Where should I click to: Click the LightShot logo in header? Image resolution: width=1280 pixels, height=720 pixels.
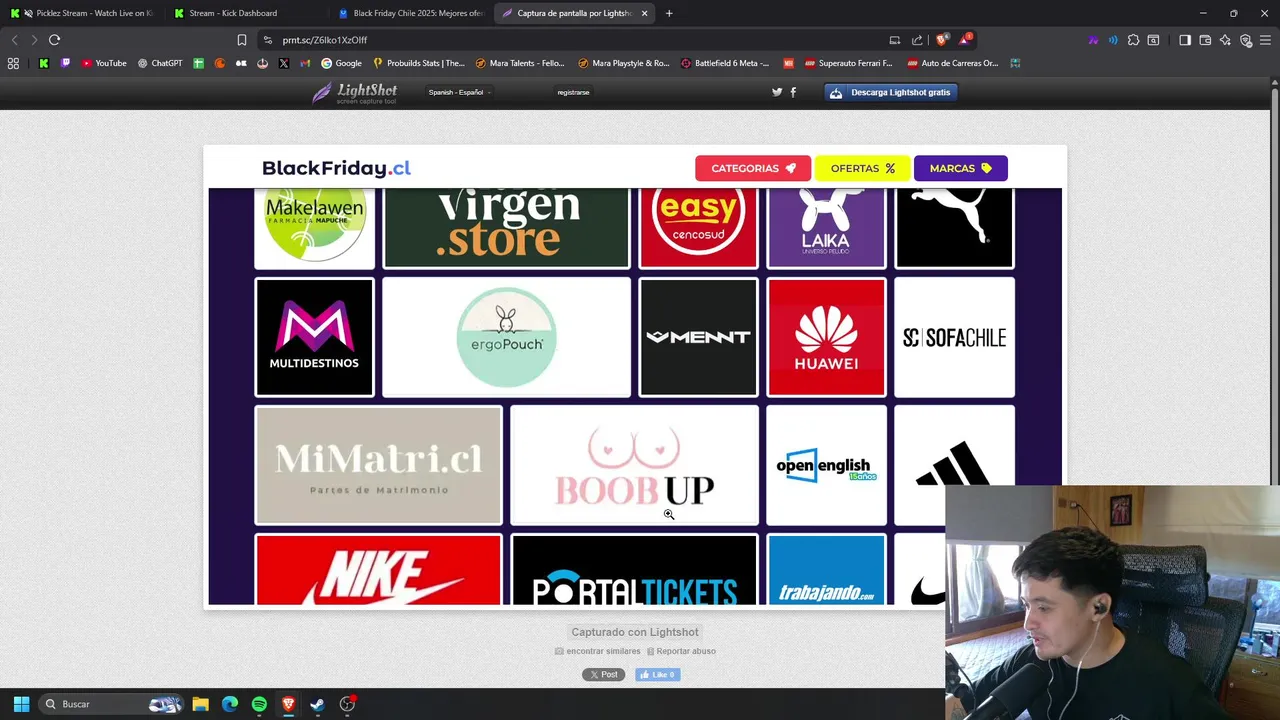tap(354, 92)
